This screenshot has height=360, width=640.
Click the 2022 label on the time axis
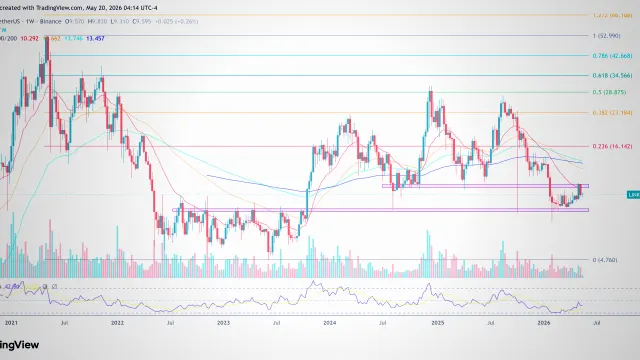click(x=117, y=323)
